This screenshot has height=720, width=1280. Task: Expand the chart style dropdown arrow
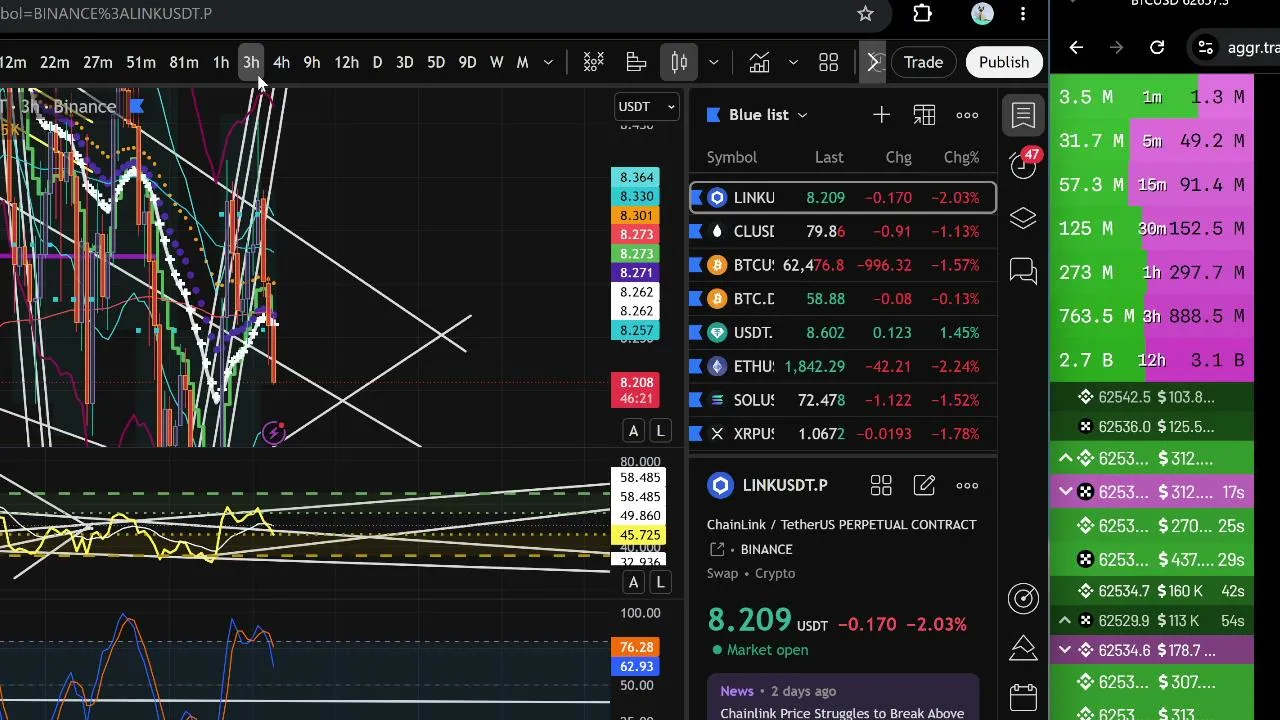click(x=713, y=62)
